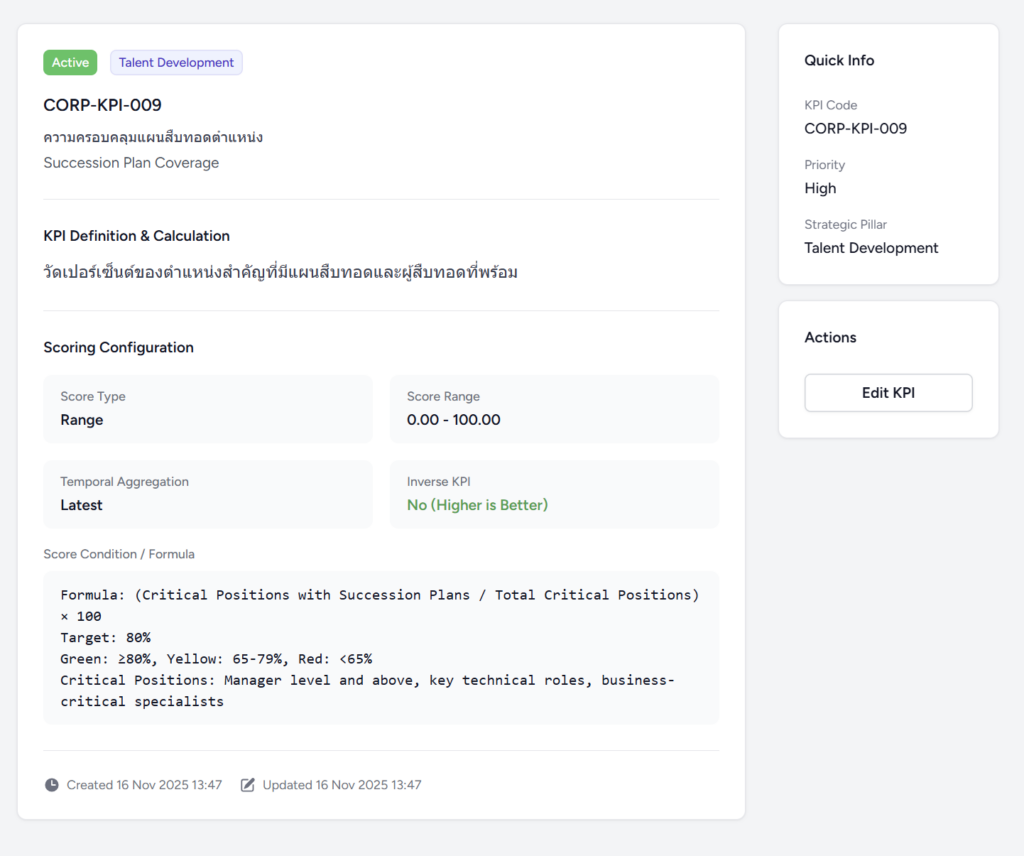1024x856 pixels.
Task: Click the pencil icon beside Updated timestamp
Action: click(x=248, y=785)
